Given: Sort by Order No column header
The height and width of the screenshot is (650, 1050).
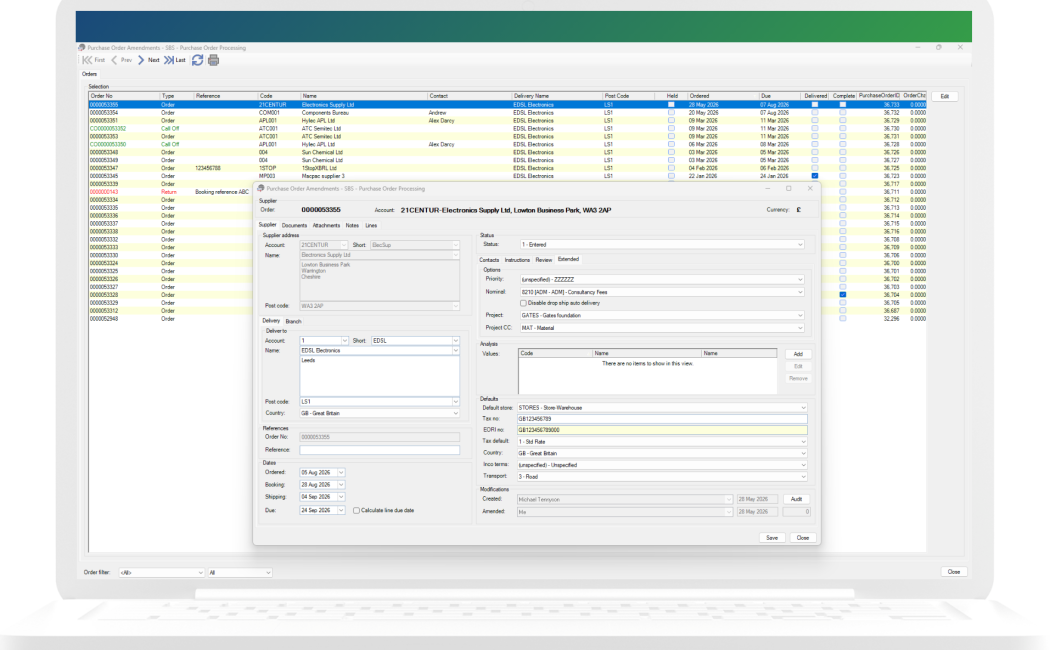Looking at the screenshot, I should 125,96.
